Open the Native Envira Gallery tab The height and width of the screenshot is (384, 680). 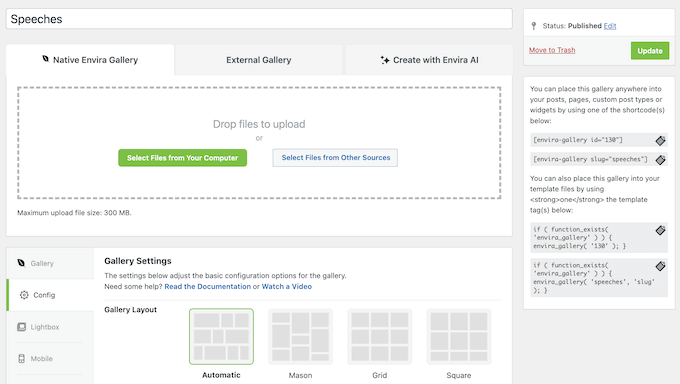90,60
